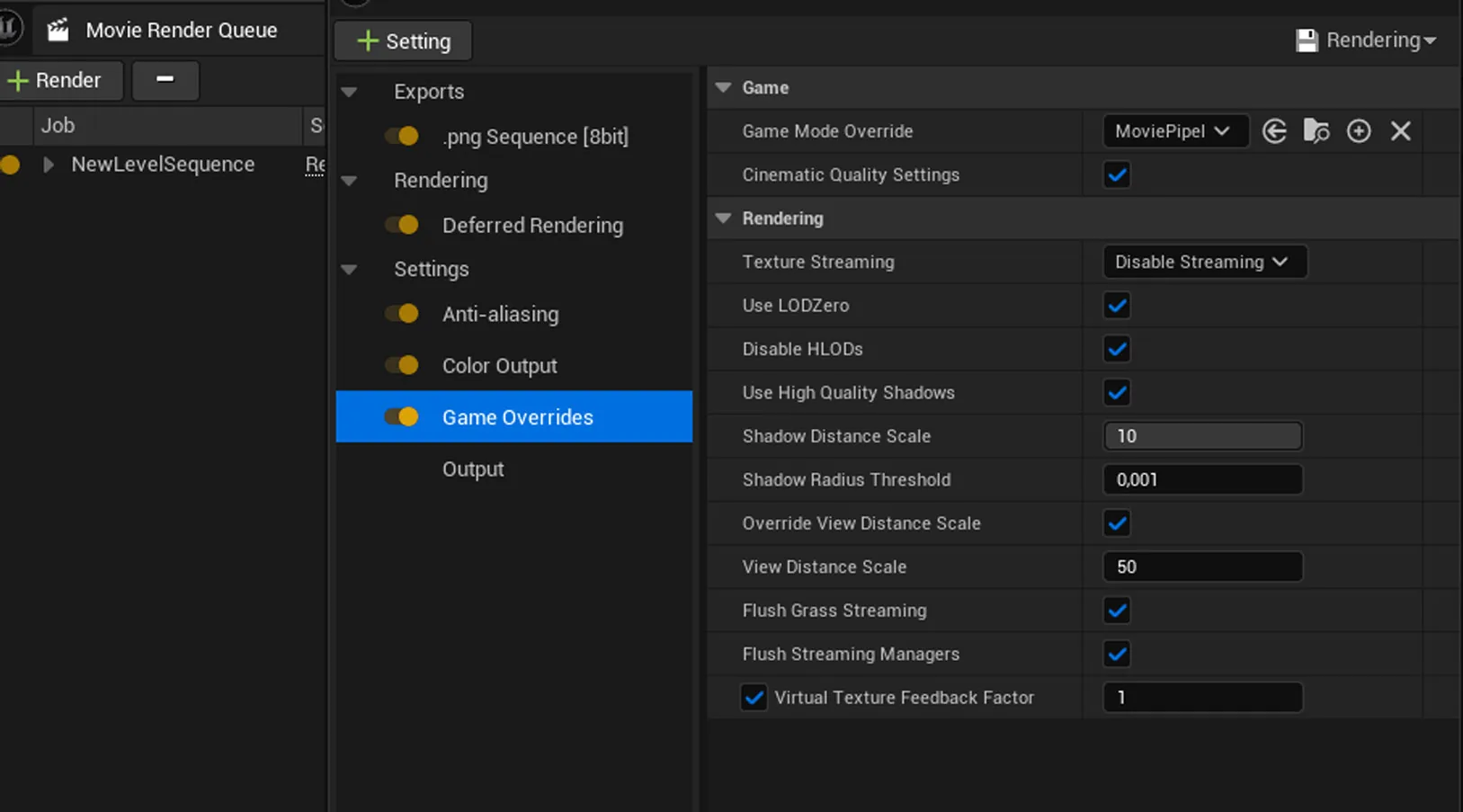The height and width of the screenshot is (812, 1463).
Task: Toggle the Deferred Rendering setting switch
Action: pyautogui.click(x=402, y=225)
